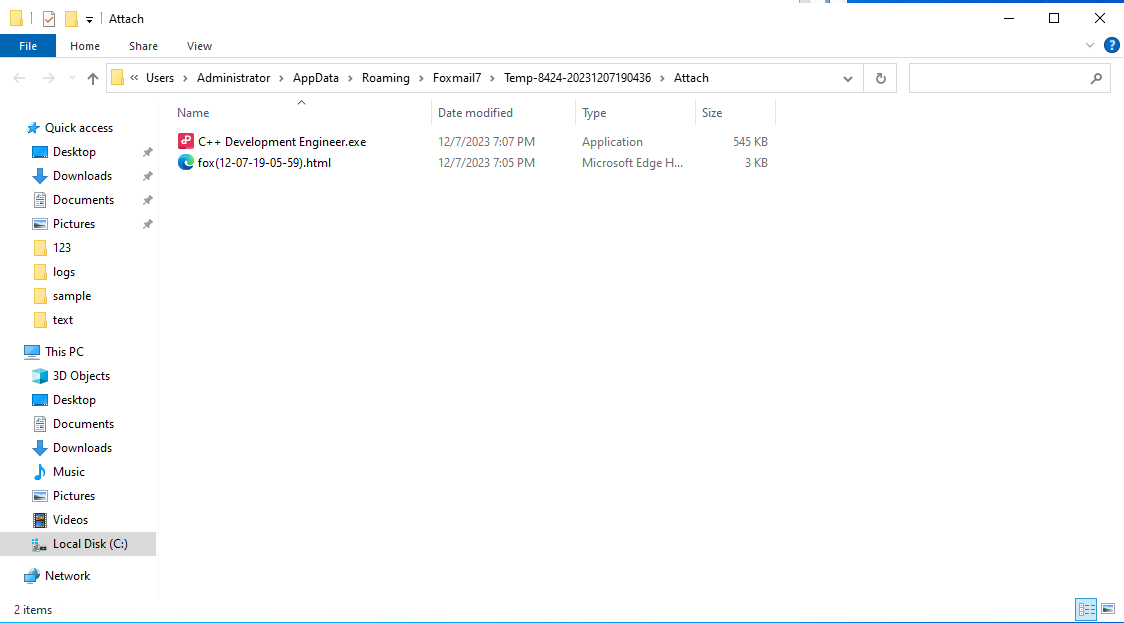Click the C++ Development Engineer.exe file icon
Viewport: 1124px width, 623px height.
click(186, 142)
